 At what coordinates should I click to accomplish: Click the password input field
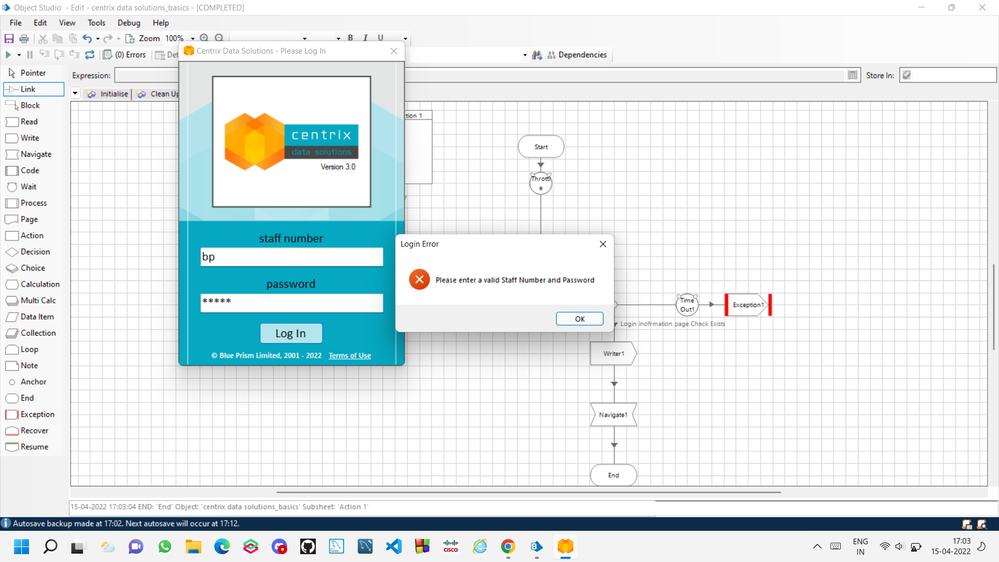click(291, 303)
